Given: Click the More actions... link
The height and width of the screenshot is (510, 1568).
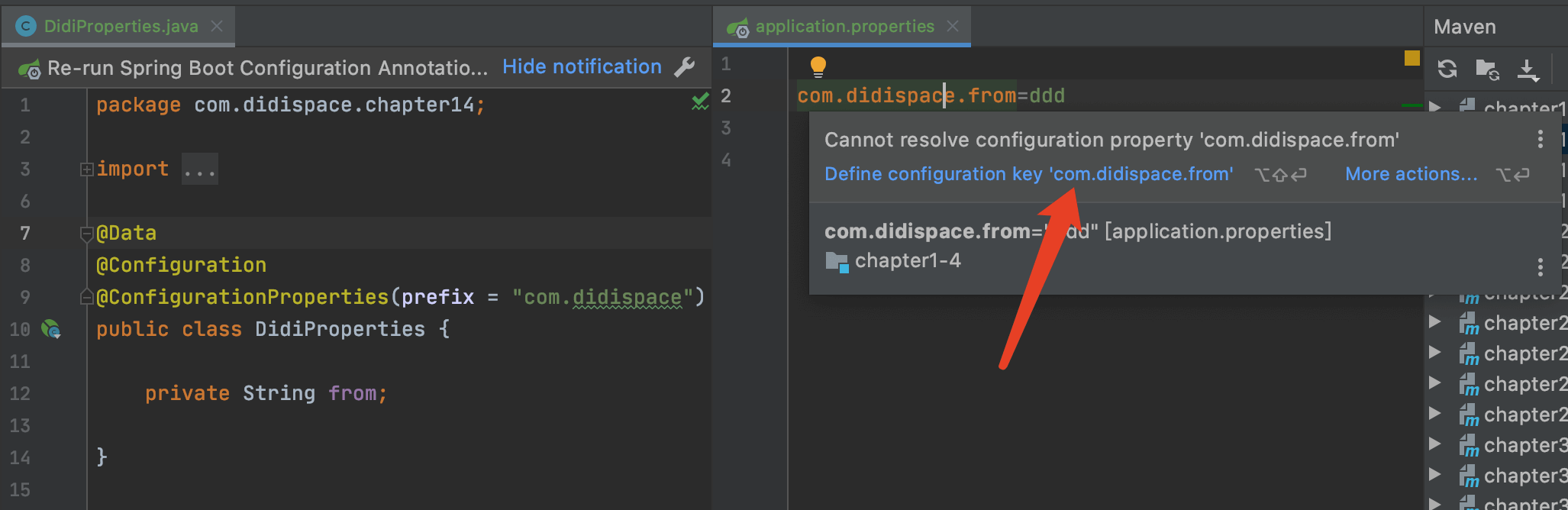Looking at the screenshot, I should 1411,174.
